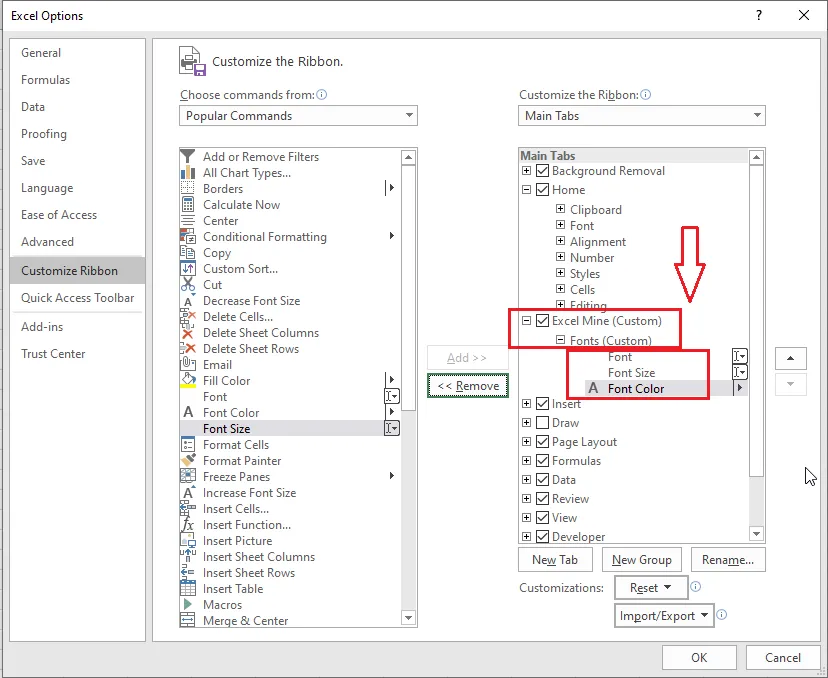
Task: Click the Rename button
Action: pos(728,559)
